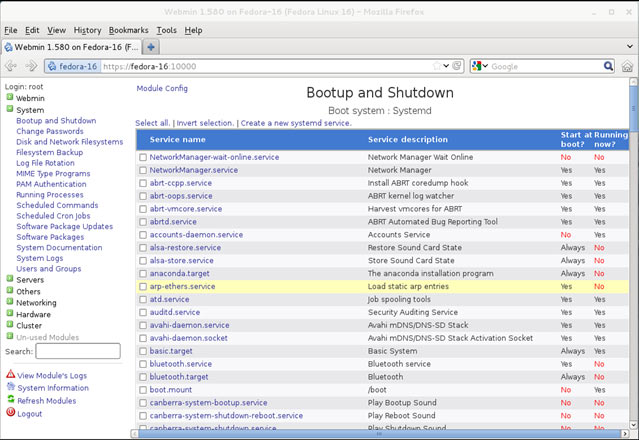Viewport: 639px width, 440px height.
Task: Check the arp-ethers.service checkbox
Action: point(143,286)
